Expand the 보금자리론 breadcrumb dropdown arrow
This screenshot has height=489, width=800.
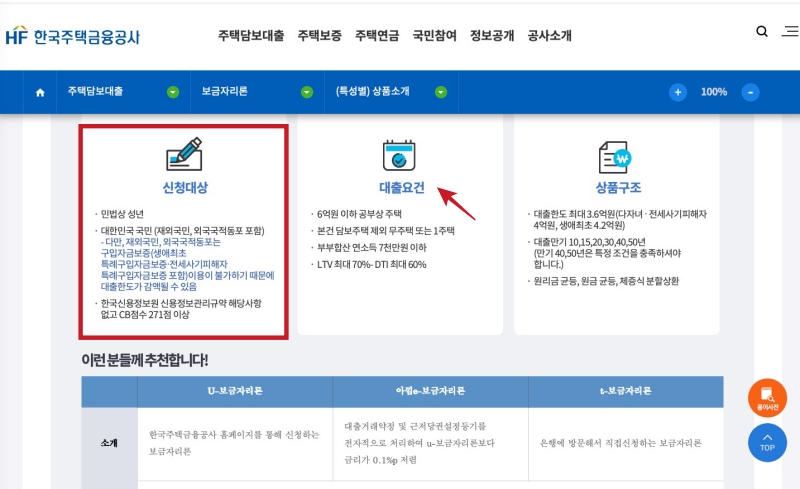point(307,92)
